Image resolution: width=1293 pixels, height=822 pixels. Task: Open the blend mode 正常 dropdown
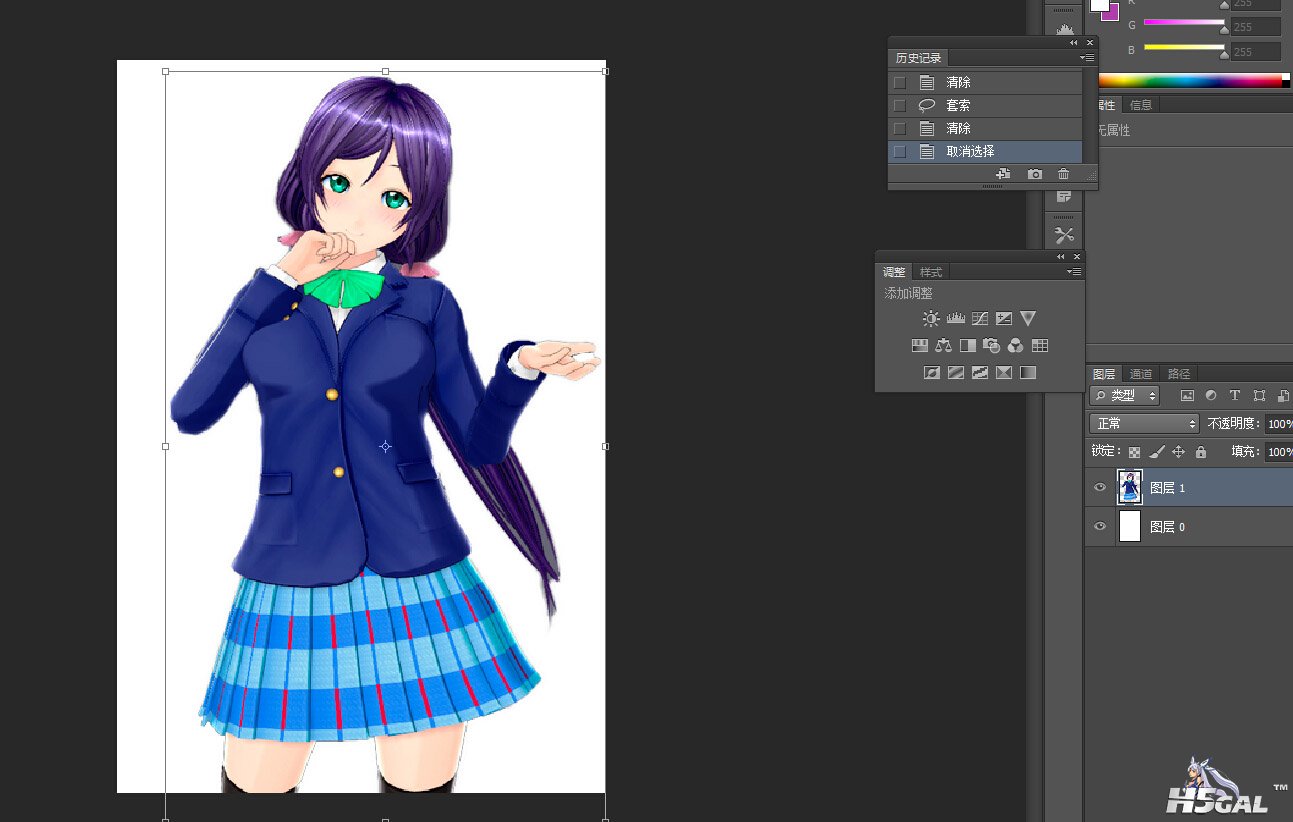(1144, 424)
